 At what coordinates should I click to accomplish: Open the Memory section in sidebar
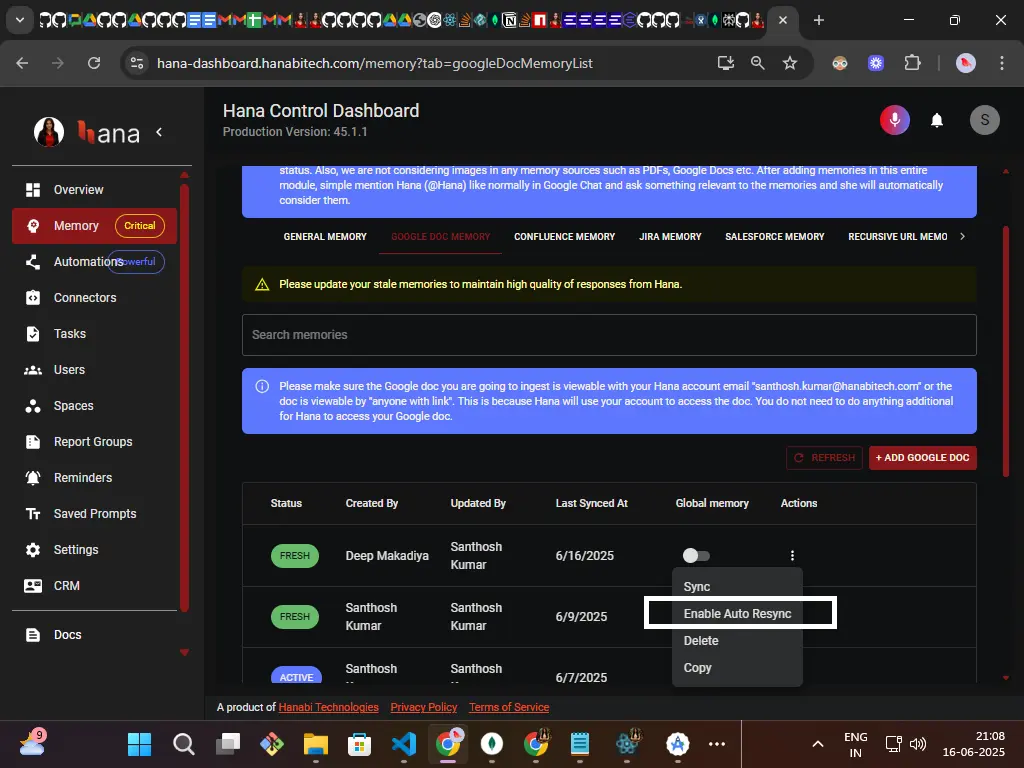click(94, 226)
